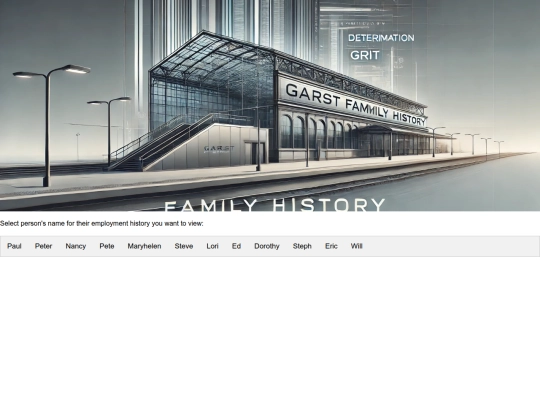Image resolution: width=540 pixels, height=405 pixels.
Task: Open Paul's employment history tab
Action: click(x=14, y=246)
